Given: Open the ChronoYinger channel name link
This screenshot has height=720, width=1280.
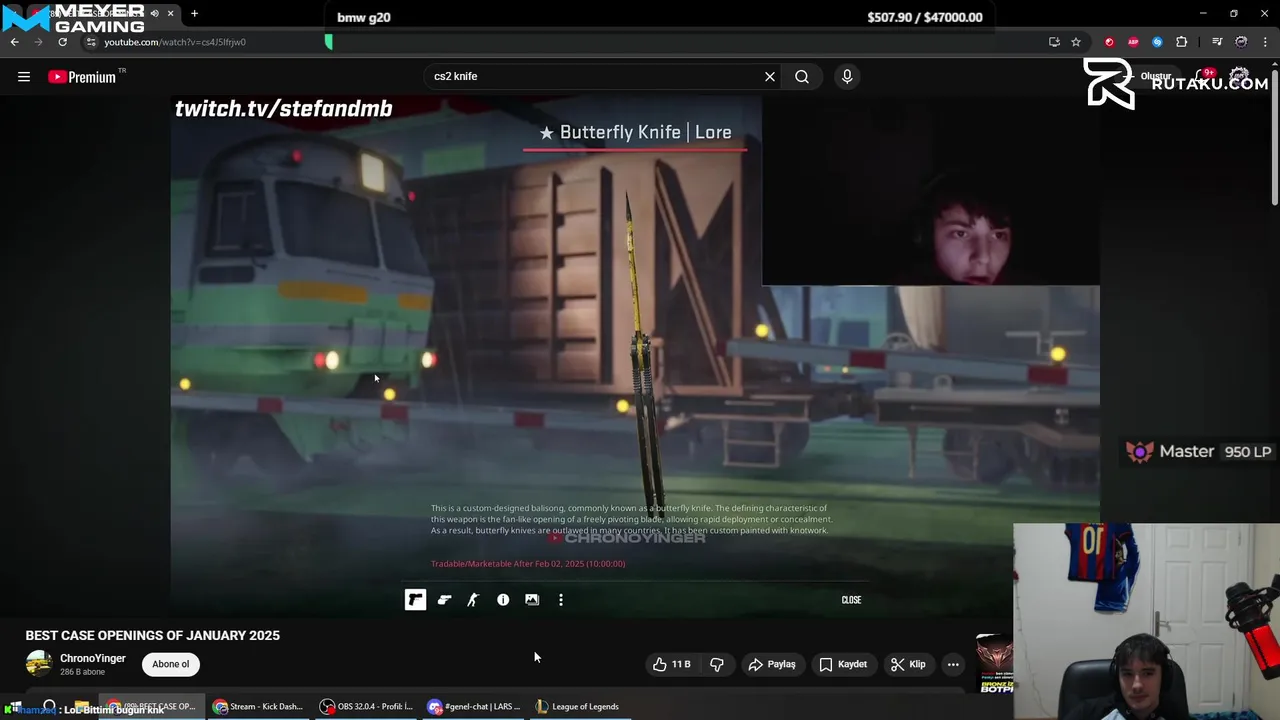Looking at the screenshot, I should [x=93, y=658].
